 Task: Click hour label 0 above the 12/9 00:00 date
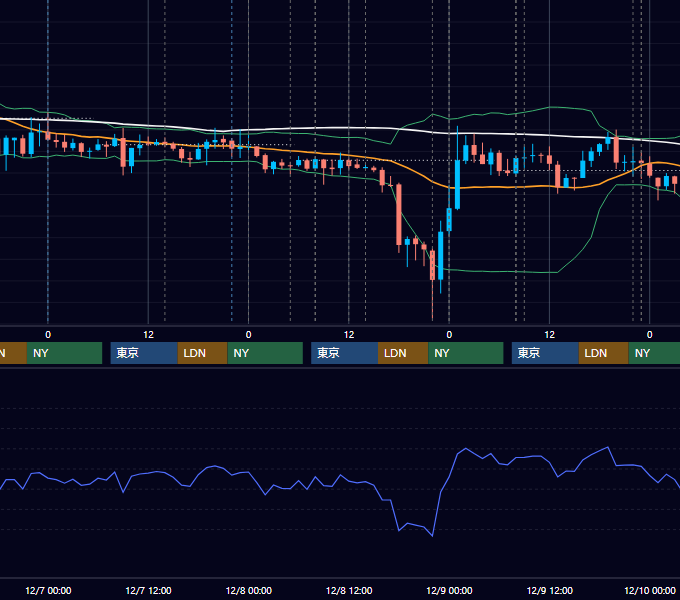point(449,335)
